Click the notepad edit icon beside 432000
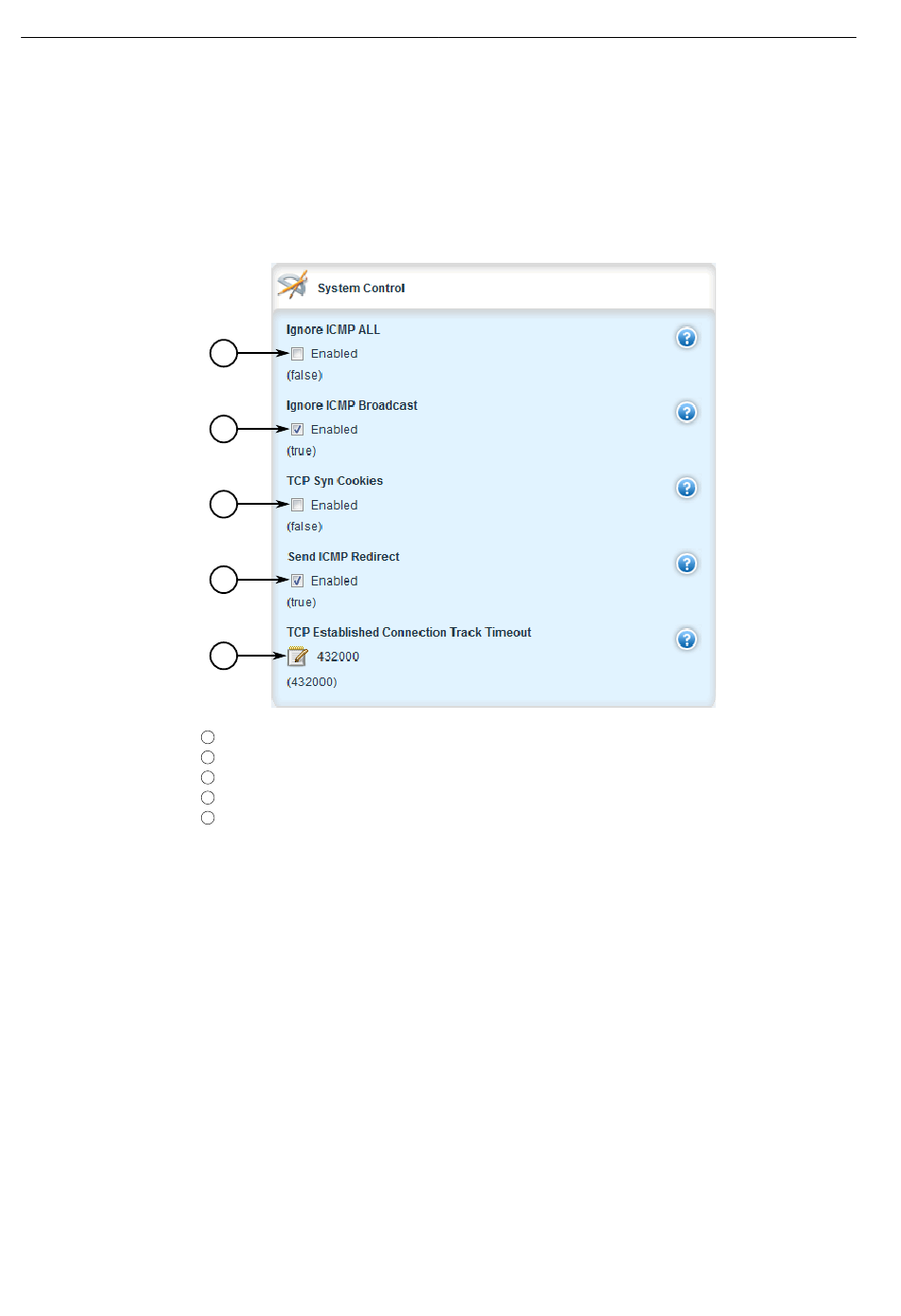Viewport: 901px width, 1316px height. pyautogui.click(x=298, y=656)
